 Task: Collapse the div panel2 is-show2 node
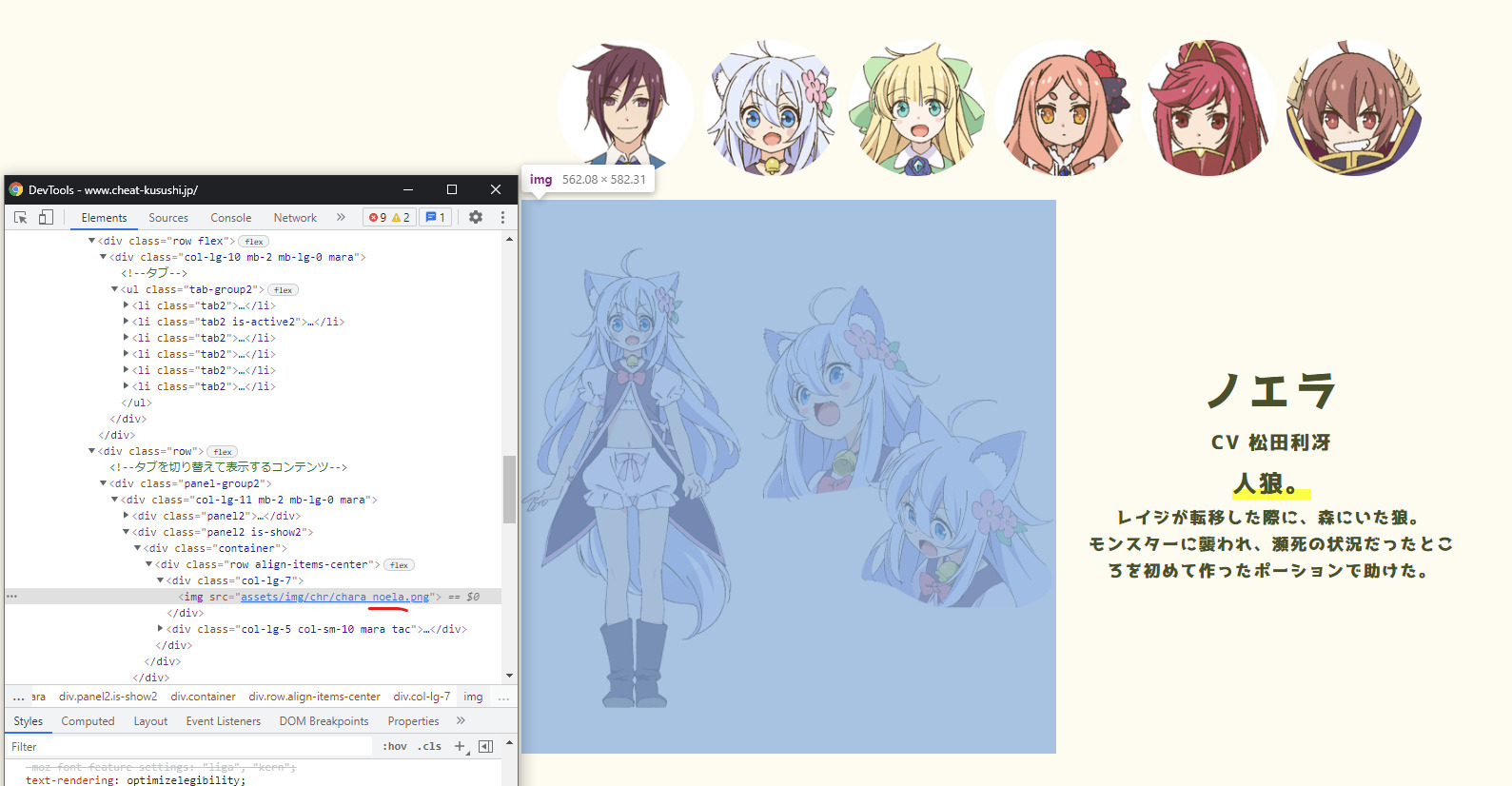pos(126,532)
